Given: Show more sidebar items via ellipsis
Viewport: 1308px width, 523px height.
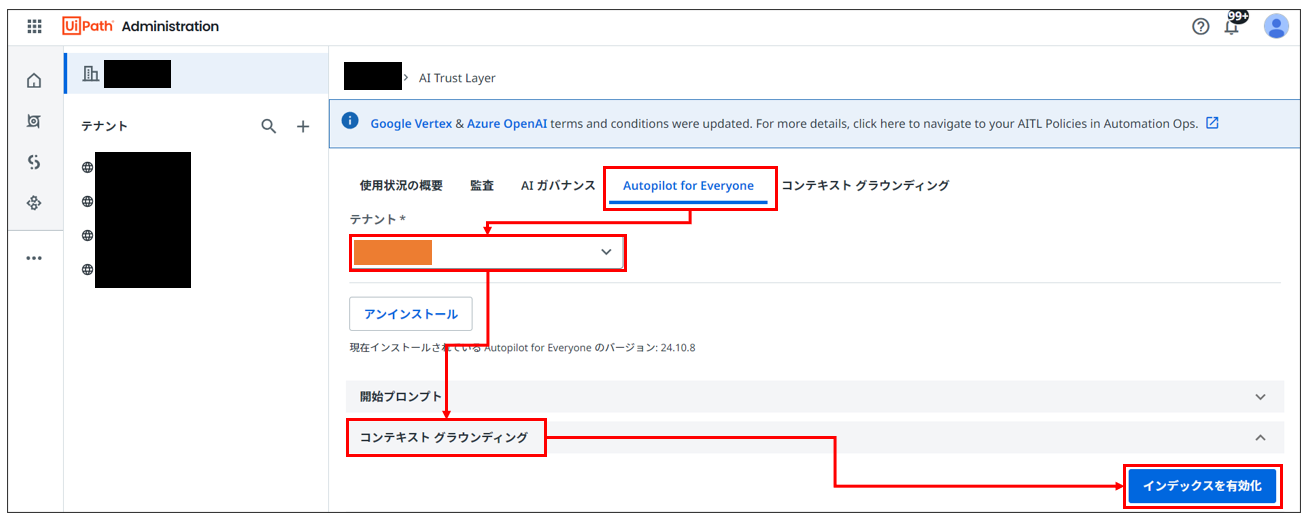Looking at the screenshot, I should click(x=34, y=258).
